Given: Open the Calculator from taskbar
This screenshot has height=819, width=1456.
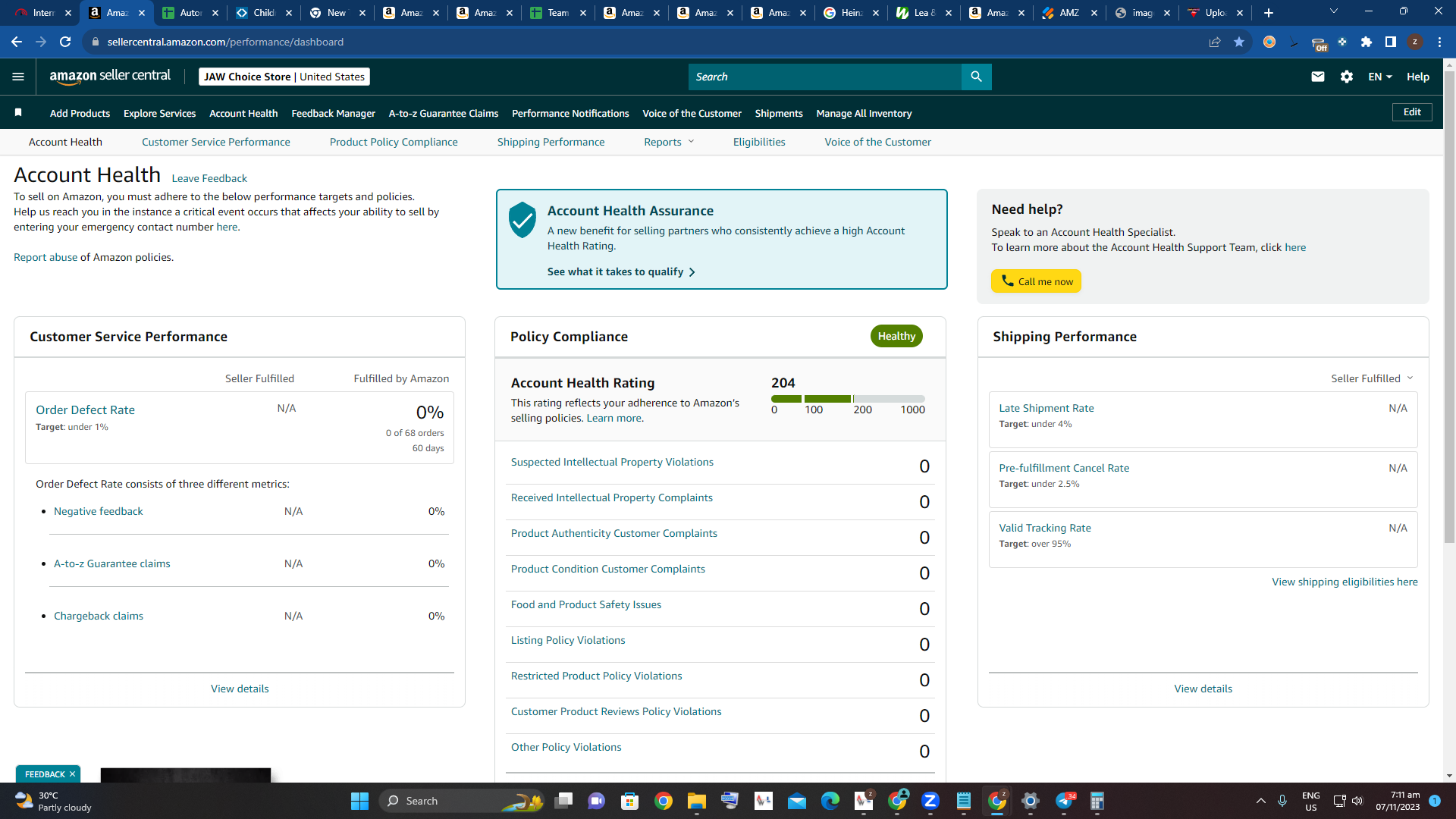Looking at the screenshot, I should coord(1097,801).
